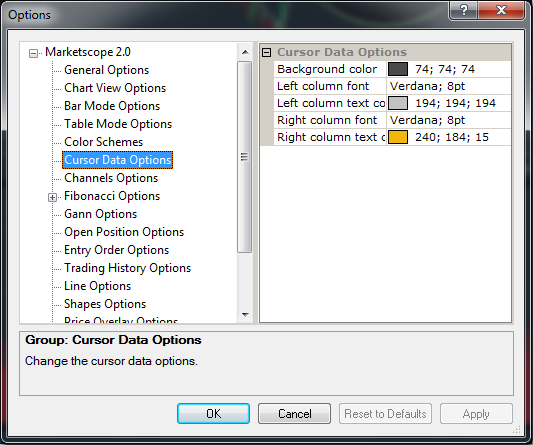Viewport: 533px width, 445px height.
Task: Click the tree scroll up arrow
Action: pos(245,52)
